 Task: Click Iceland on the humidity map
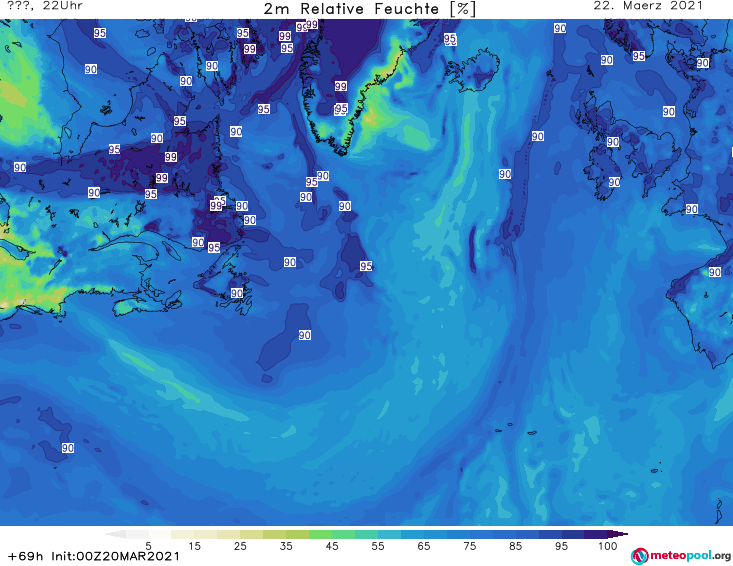click(x=472, y=72)
